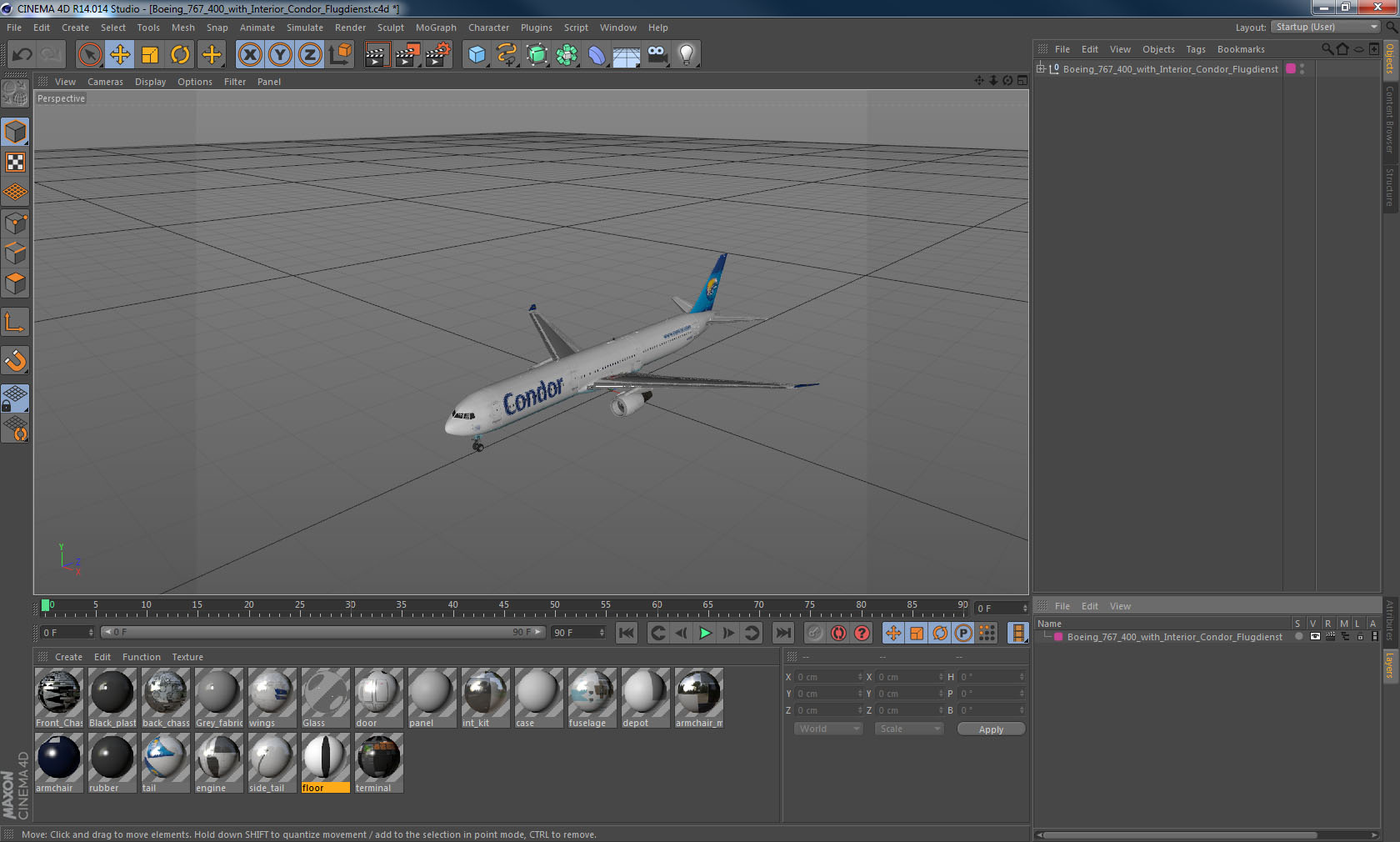Switch to Texture mode
Image resolution: width=1400 pixels, height=842 pixels.
[x=15, y=162]
